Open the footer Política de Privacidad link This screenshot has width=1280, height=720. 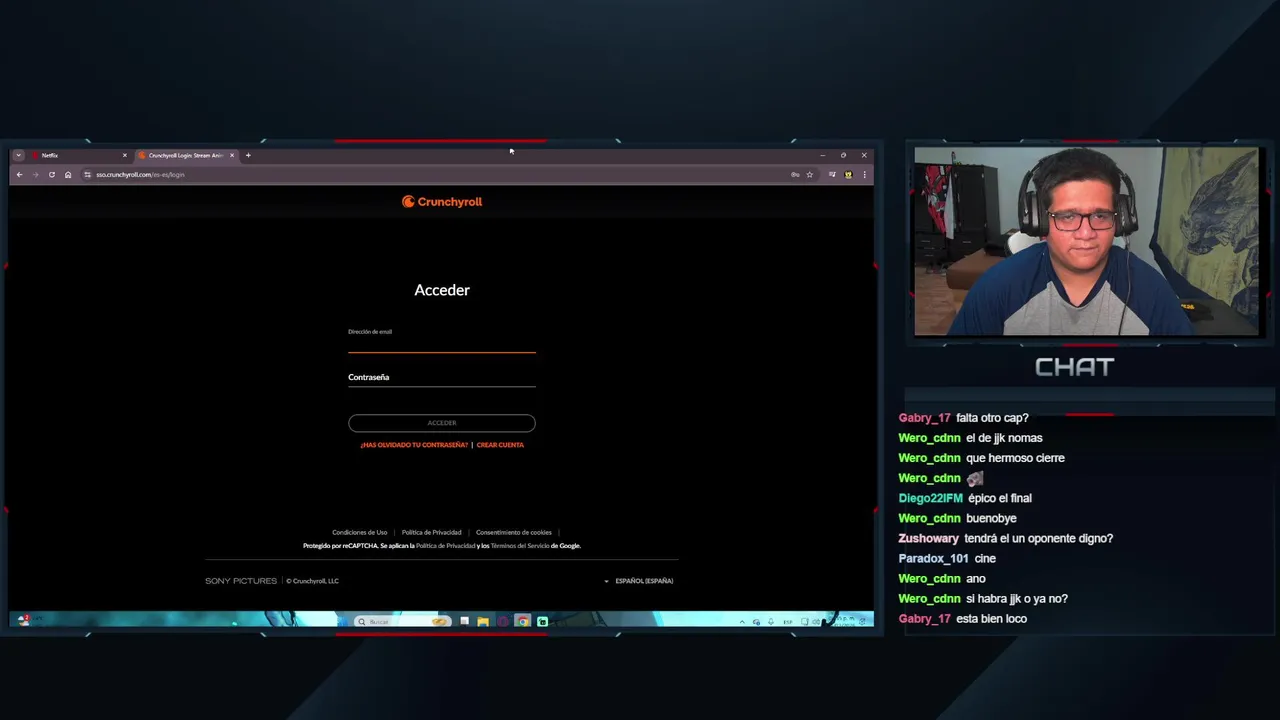[432, 532]
